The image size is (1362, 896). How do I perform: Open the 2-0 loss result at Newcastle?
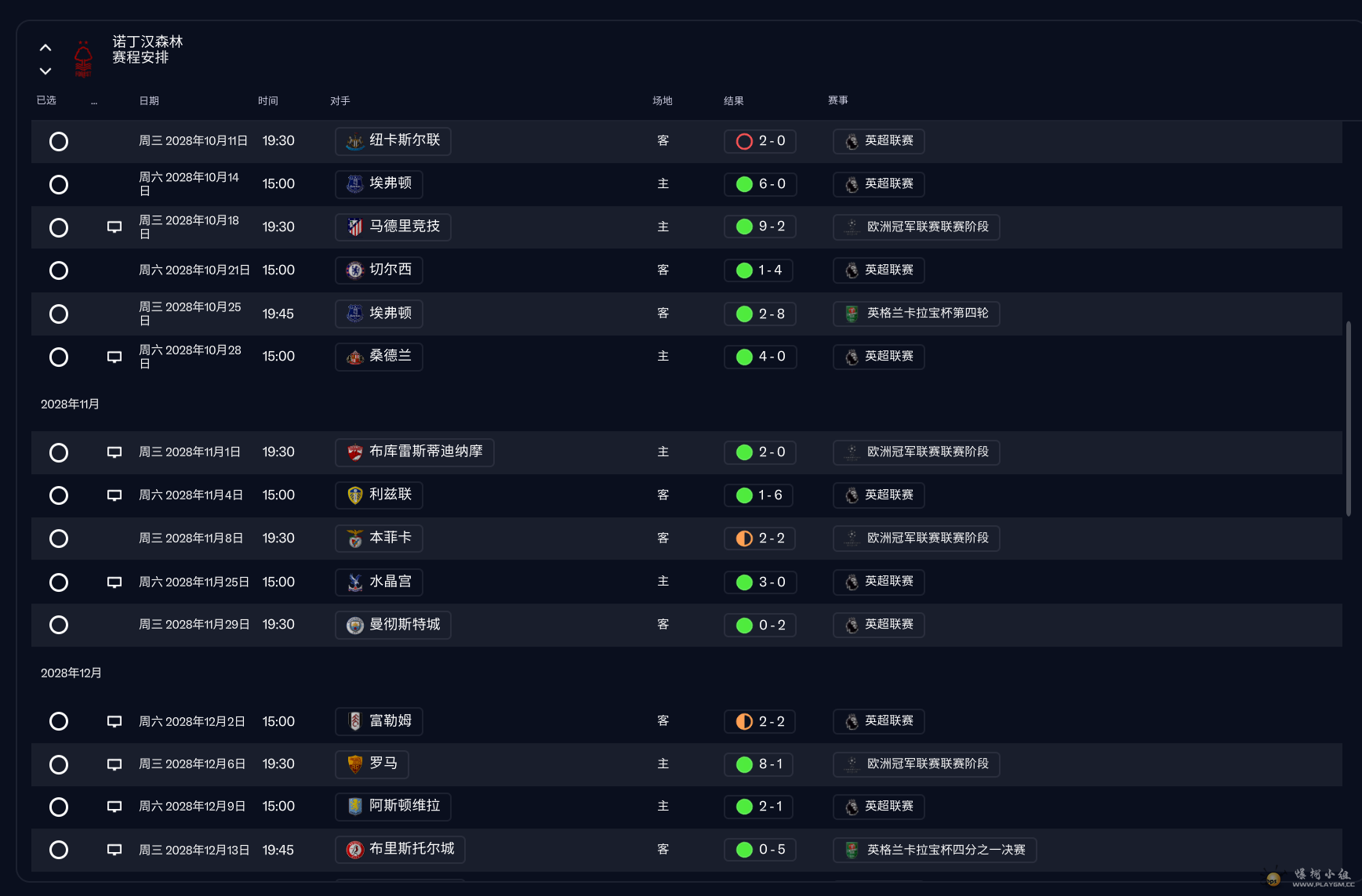760,141
